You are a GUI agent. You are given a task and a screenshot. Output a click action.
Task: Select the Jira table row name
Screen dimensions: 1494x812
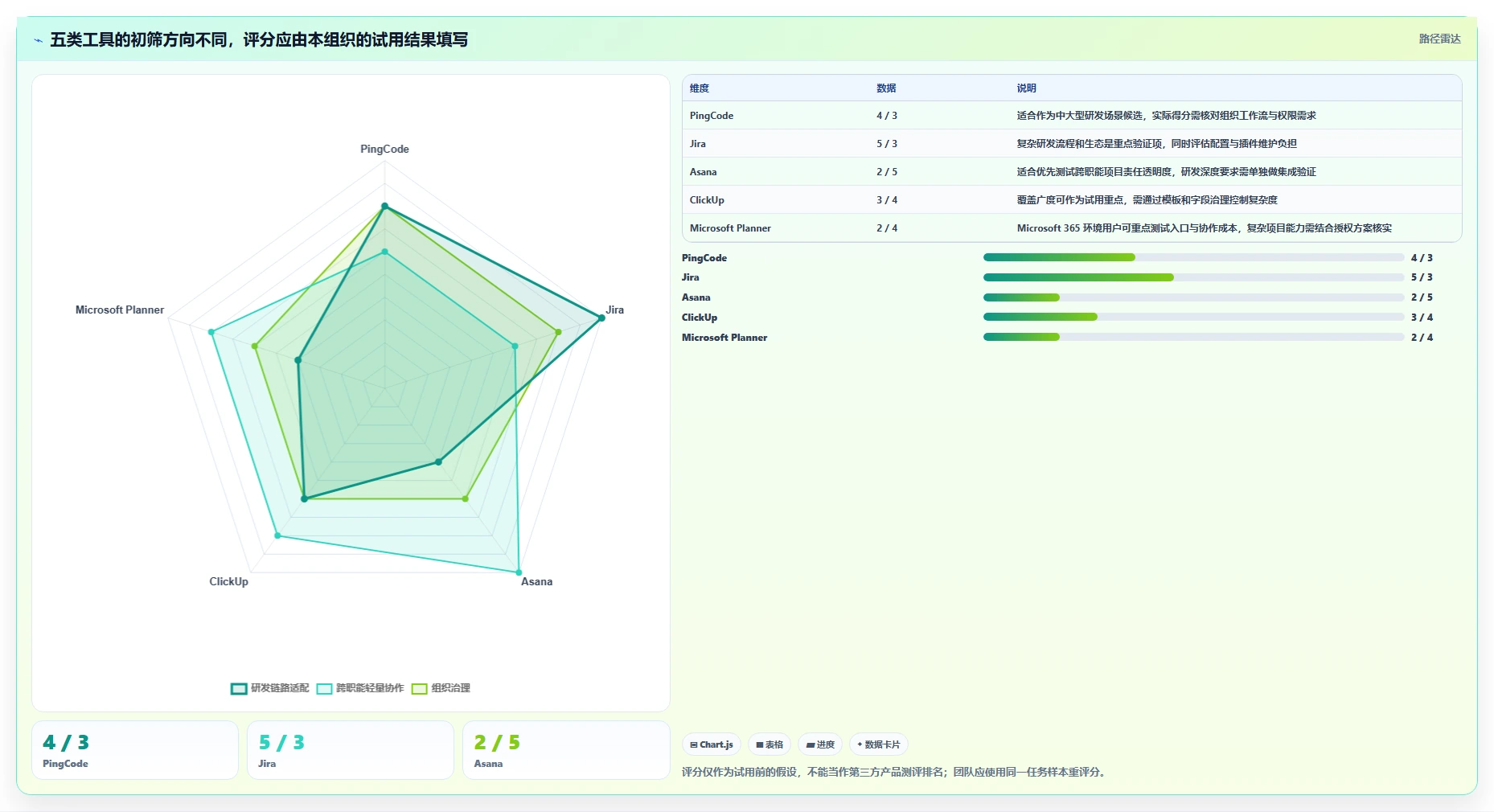[698, 144]
